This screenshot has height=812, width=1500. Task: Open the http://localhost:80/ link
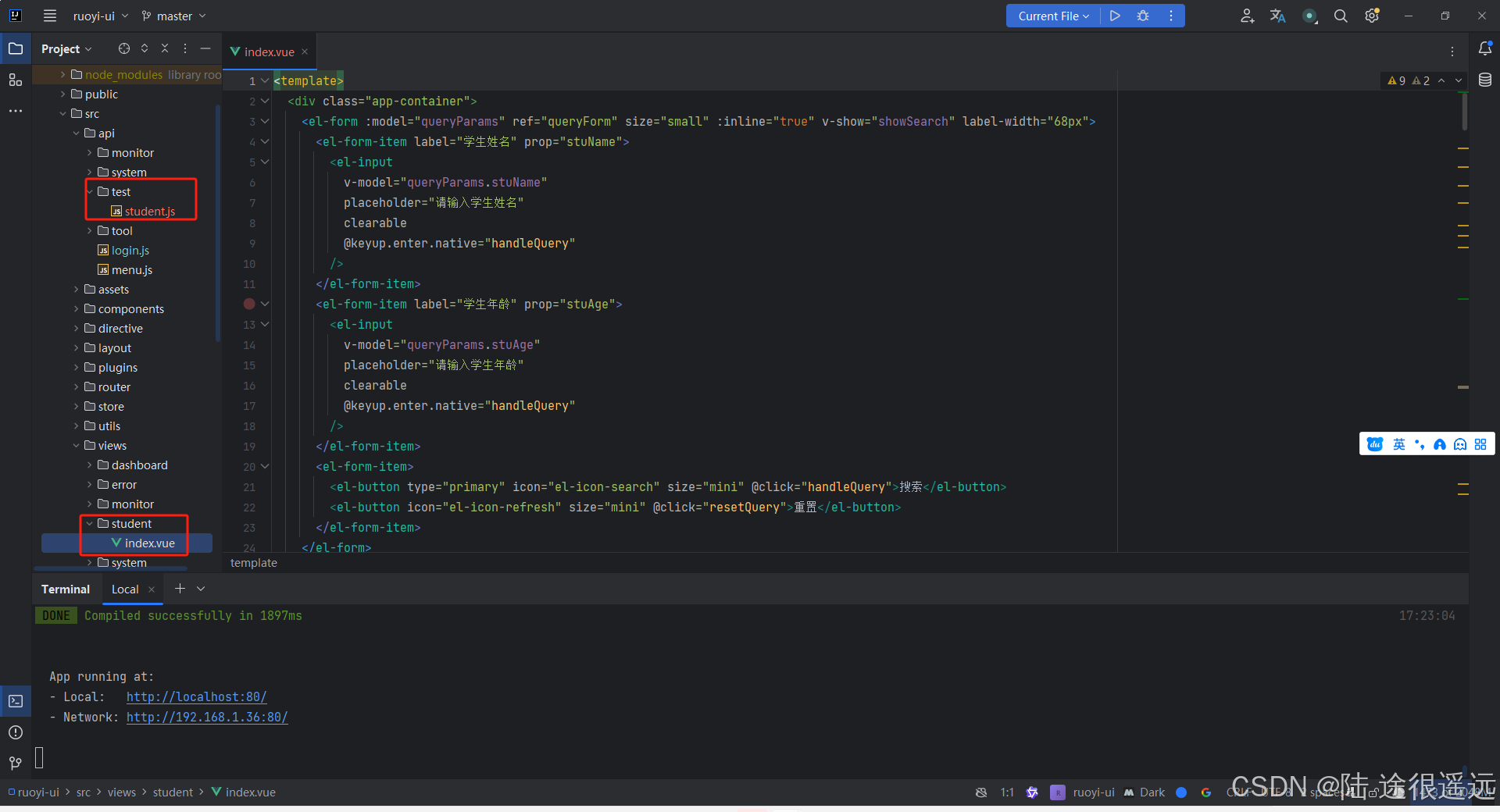[197, 696]
